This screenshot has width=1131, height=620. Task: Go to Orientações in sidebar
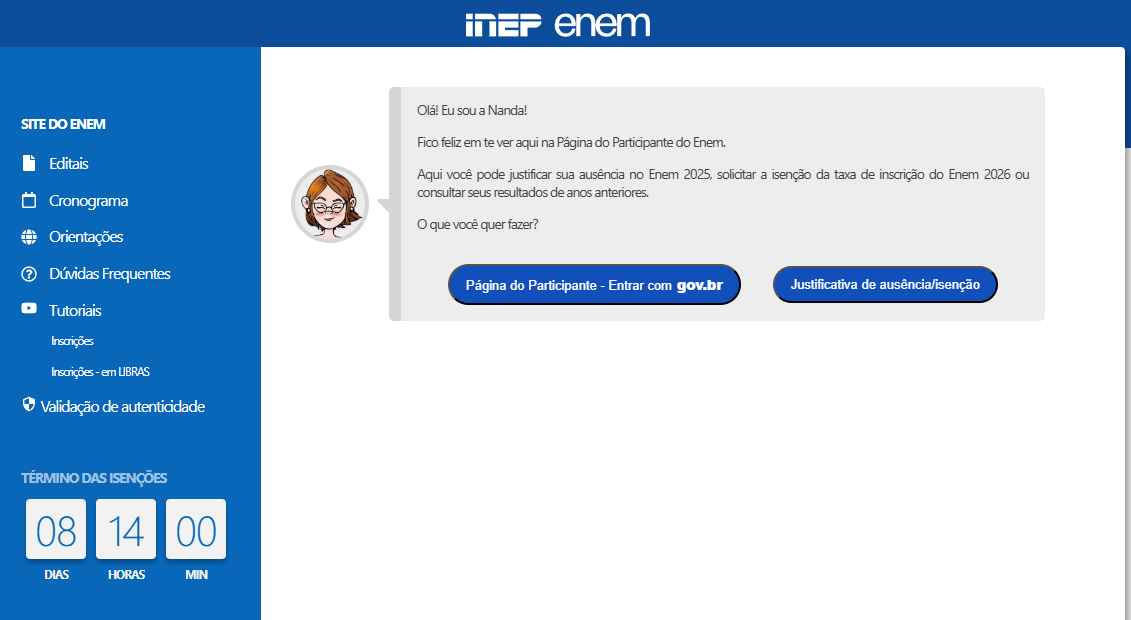click(86, 237)
